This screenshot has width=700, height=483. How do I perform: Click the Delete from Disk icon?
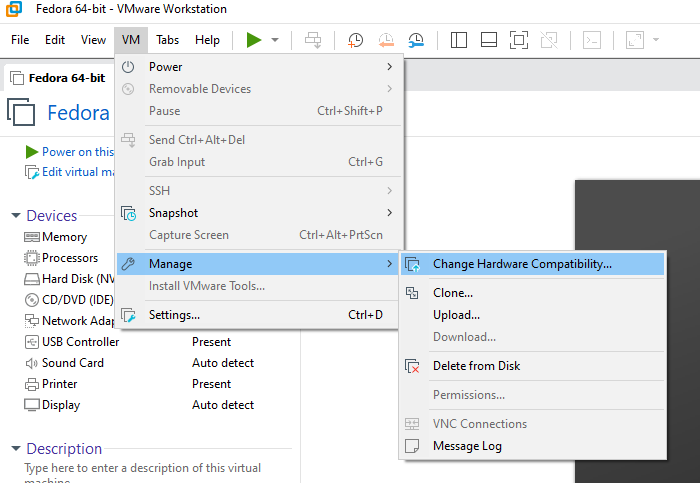pyautogui.click(x=412, y=366)
